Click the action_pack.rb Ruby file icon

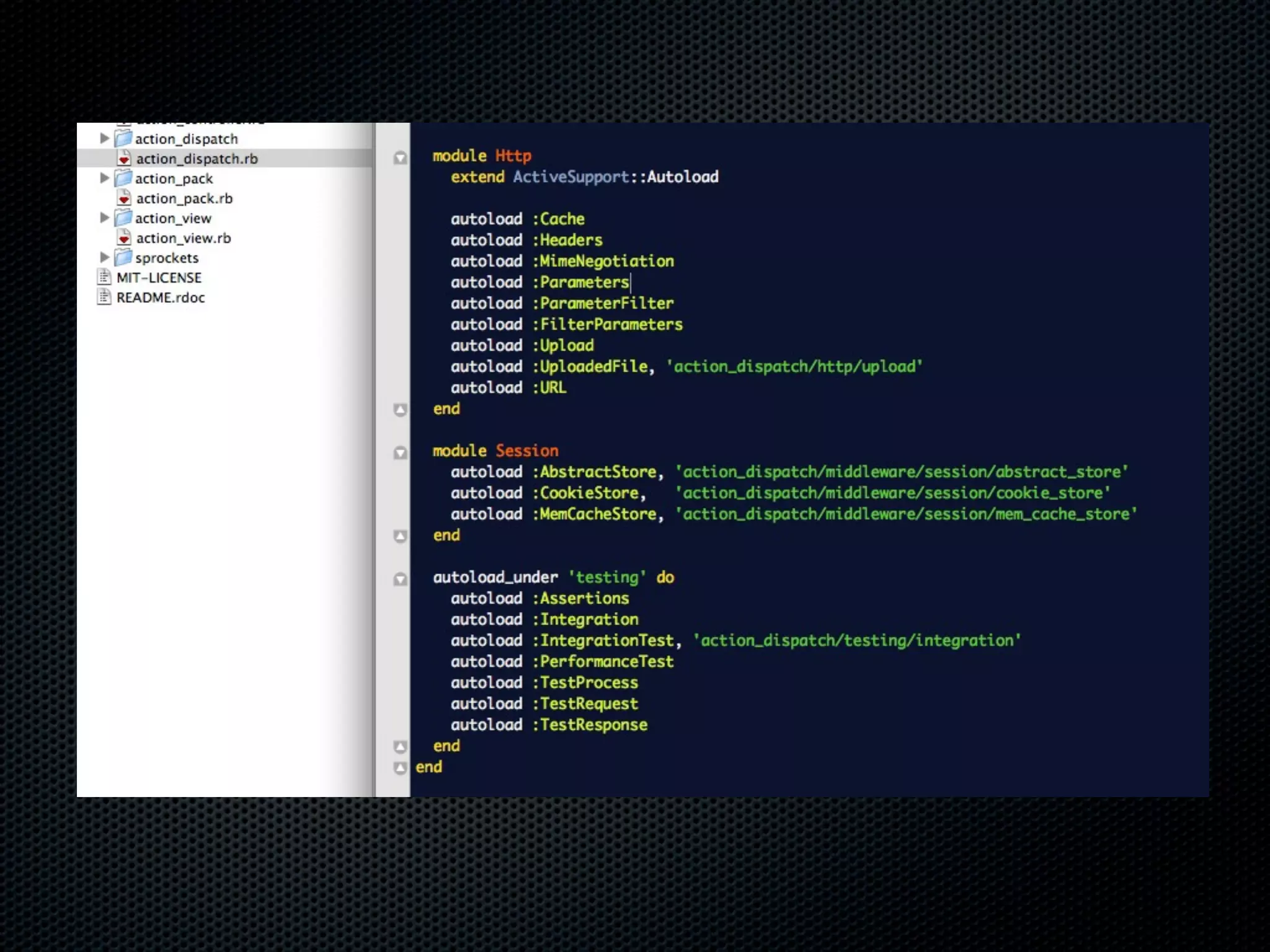124,198
